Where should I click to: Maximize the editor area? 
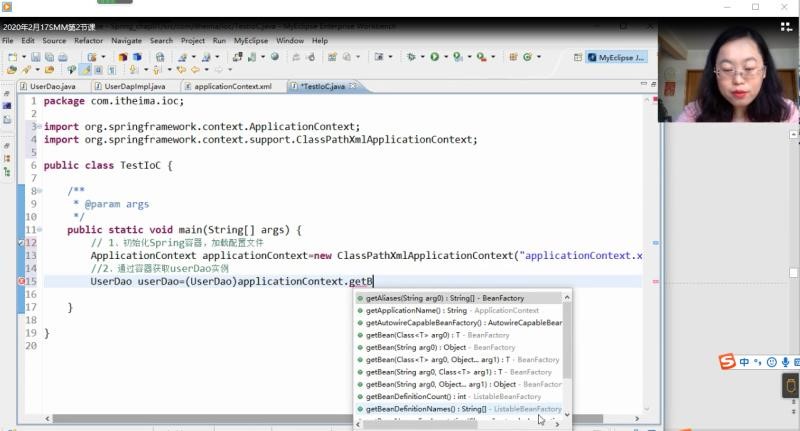[653, 84]
